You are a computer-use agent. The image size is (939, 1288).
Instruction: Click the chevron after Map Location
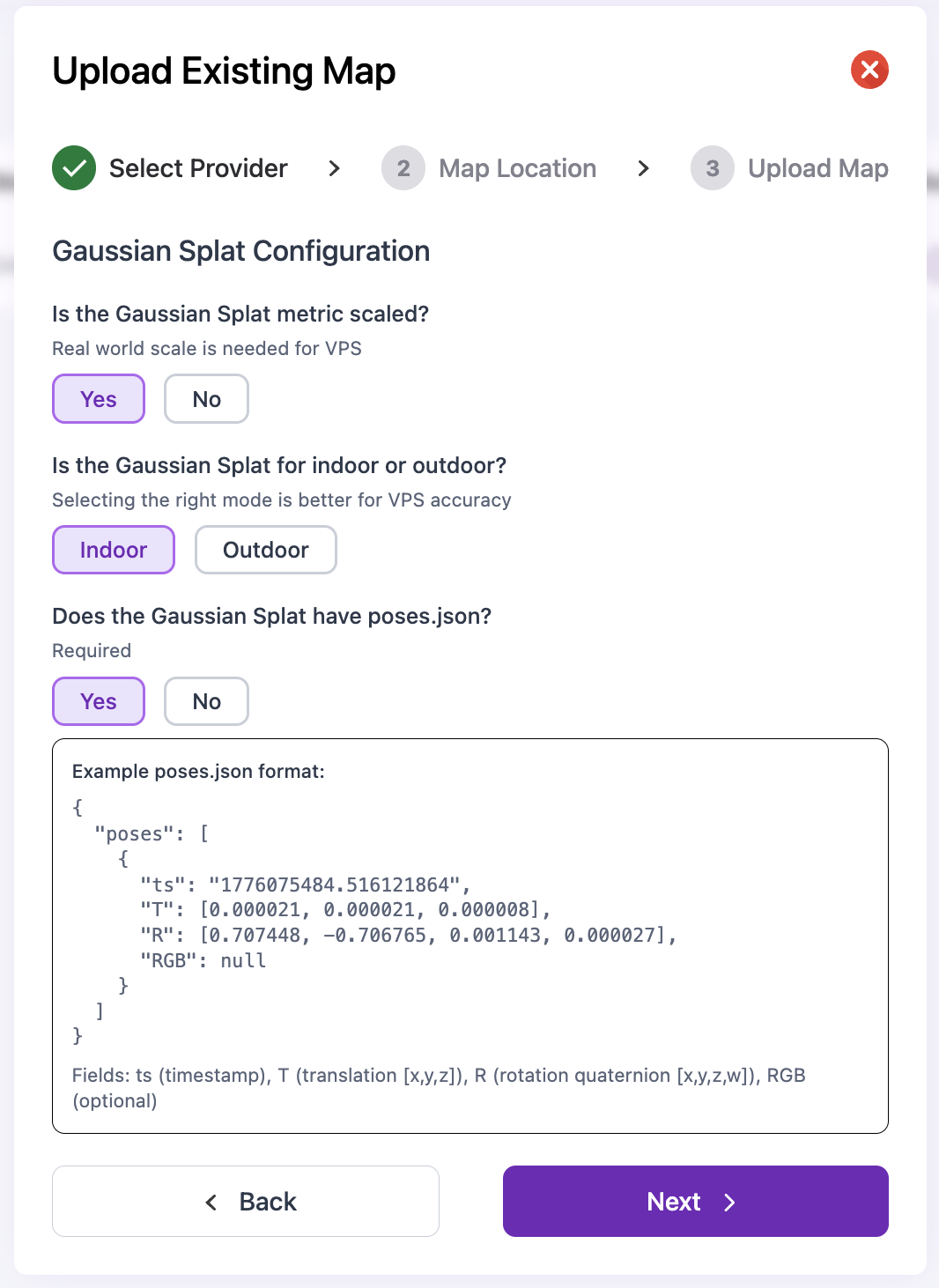(x=643, y=168)
